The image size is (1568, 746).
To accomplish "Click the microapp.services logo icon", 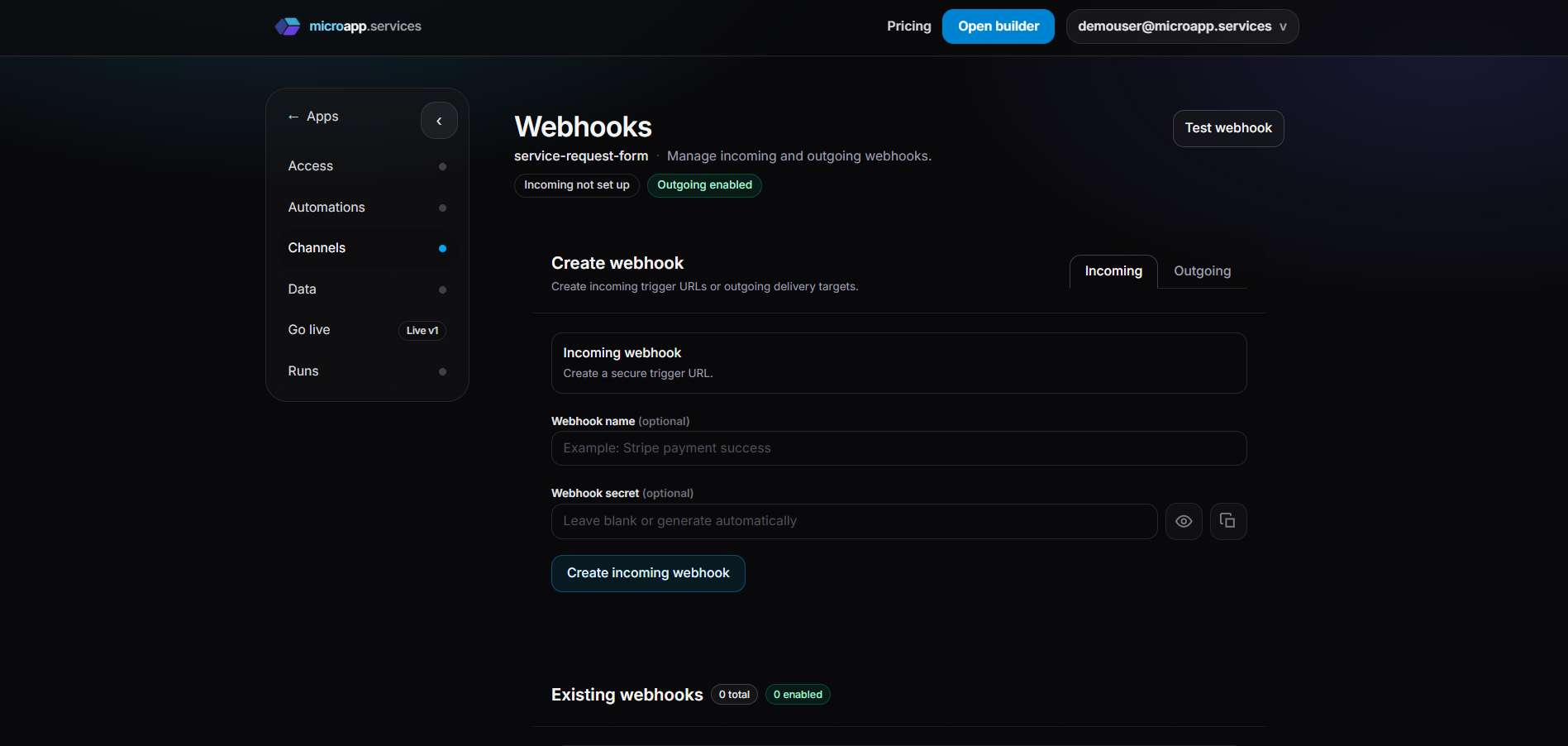I will (288, 26).
